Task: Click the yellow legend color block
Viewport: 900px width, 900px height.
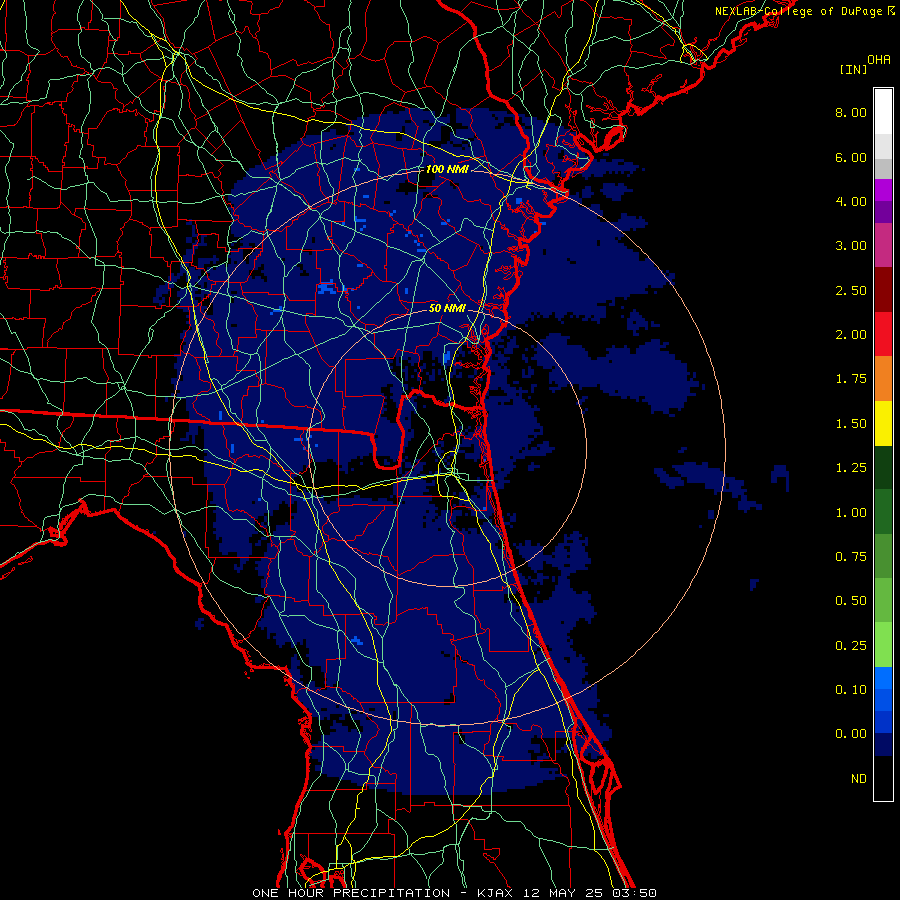Action: (x=883, y=423)
